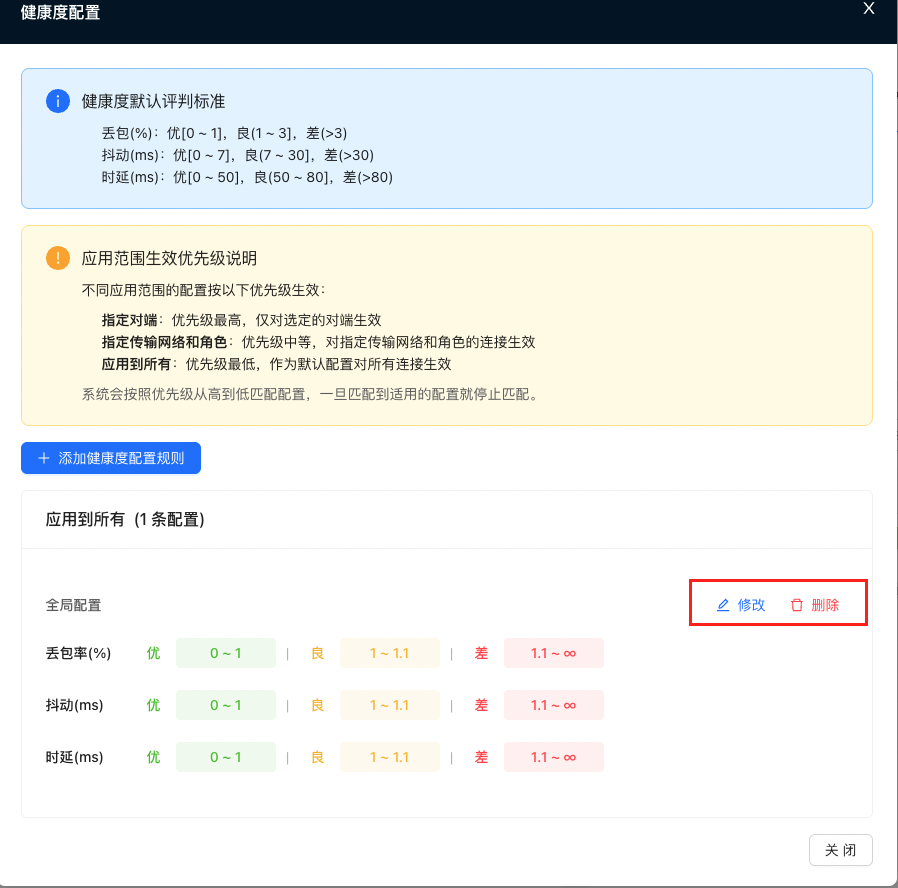
Task: Click the plus icon on the add rule button
Action: click(x=43, y=458)
